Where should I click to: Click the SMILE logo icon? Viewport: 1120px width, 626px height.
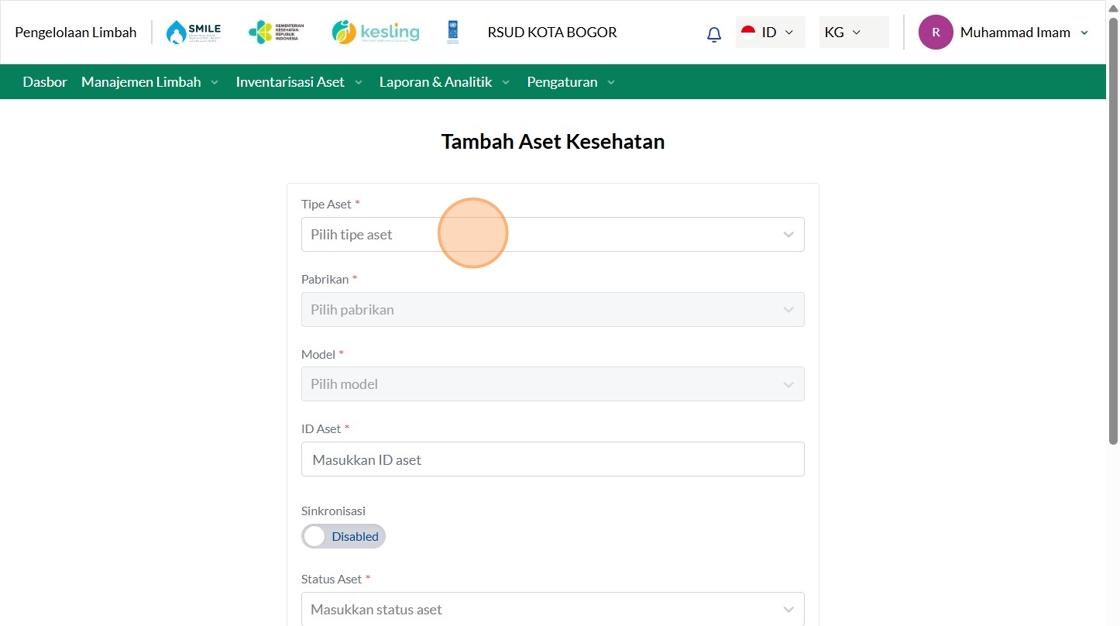pos(193,32)
